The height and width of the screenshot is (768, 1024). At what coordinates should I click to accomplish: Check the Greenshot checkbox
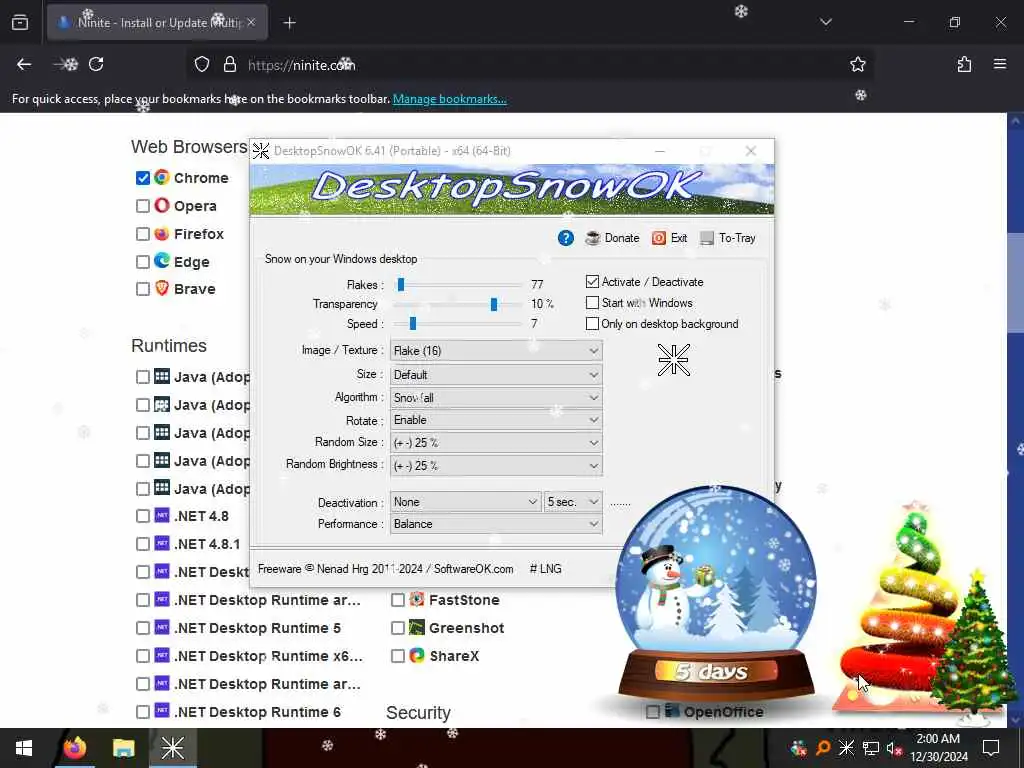pos(398,628)
